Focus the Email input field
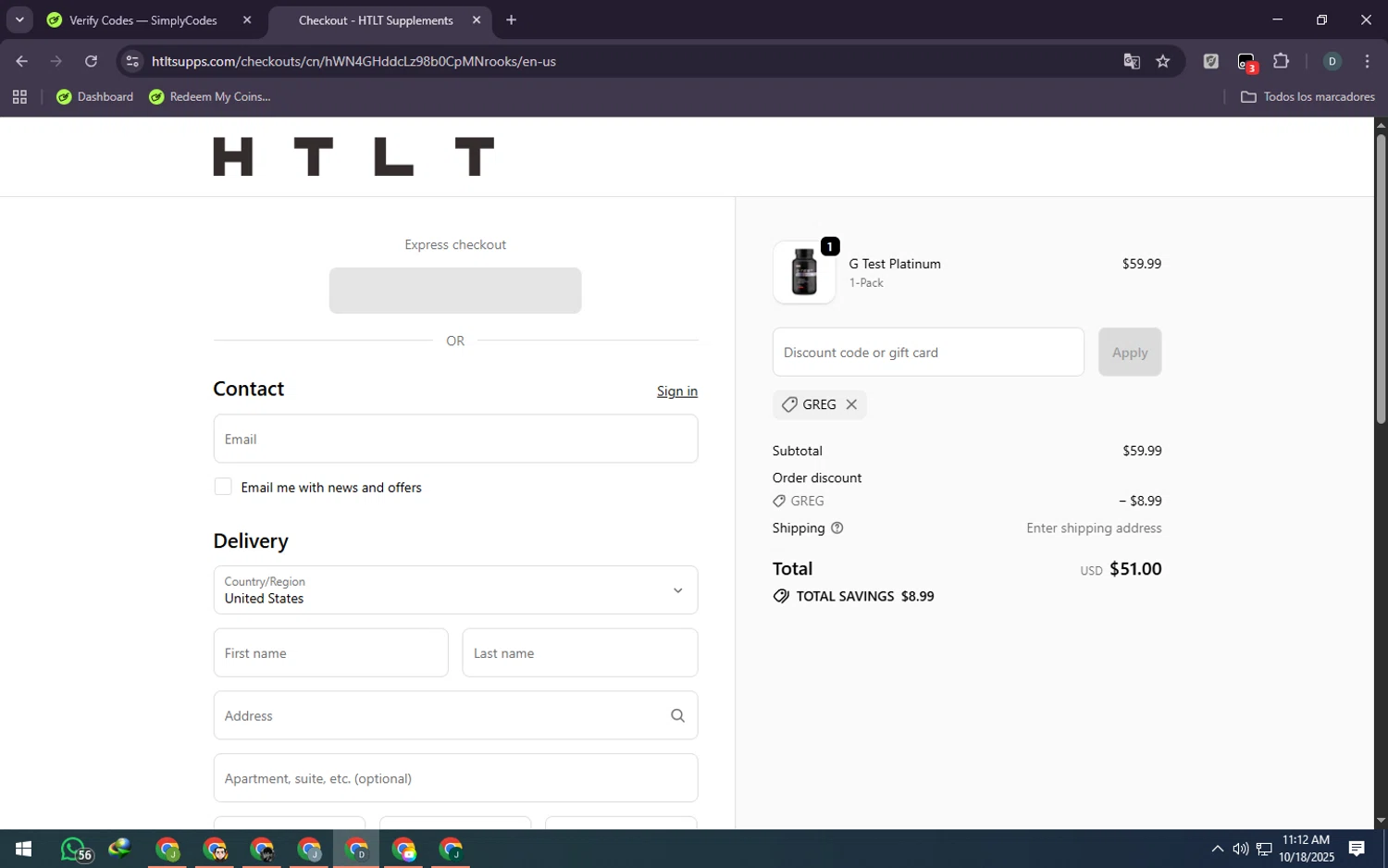 point(455,439)
